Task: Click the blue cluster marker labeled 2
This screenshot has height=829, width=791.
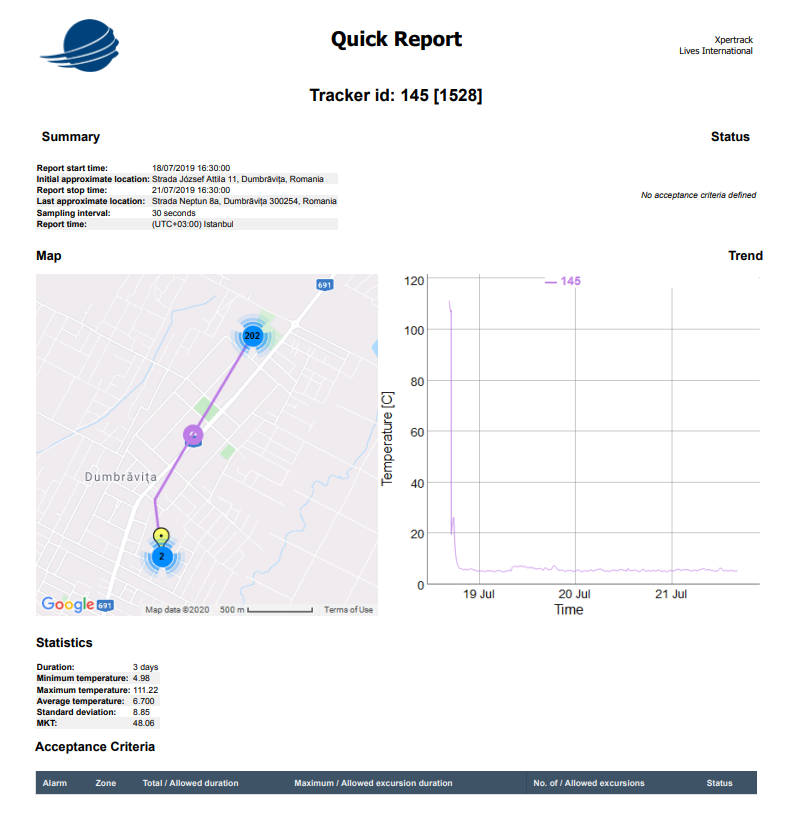Action: click(x=162, y=556)
